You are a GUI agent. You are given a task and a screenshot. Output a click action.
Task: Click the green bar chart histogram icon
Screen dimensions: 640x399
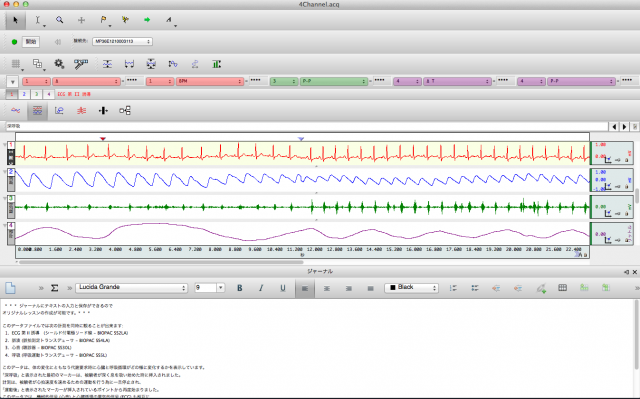click(217, 64)
